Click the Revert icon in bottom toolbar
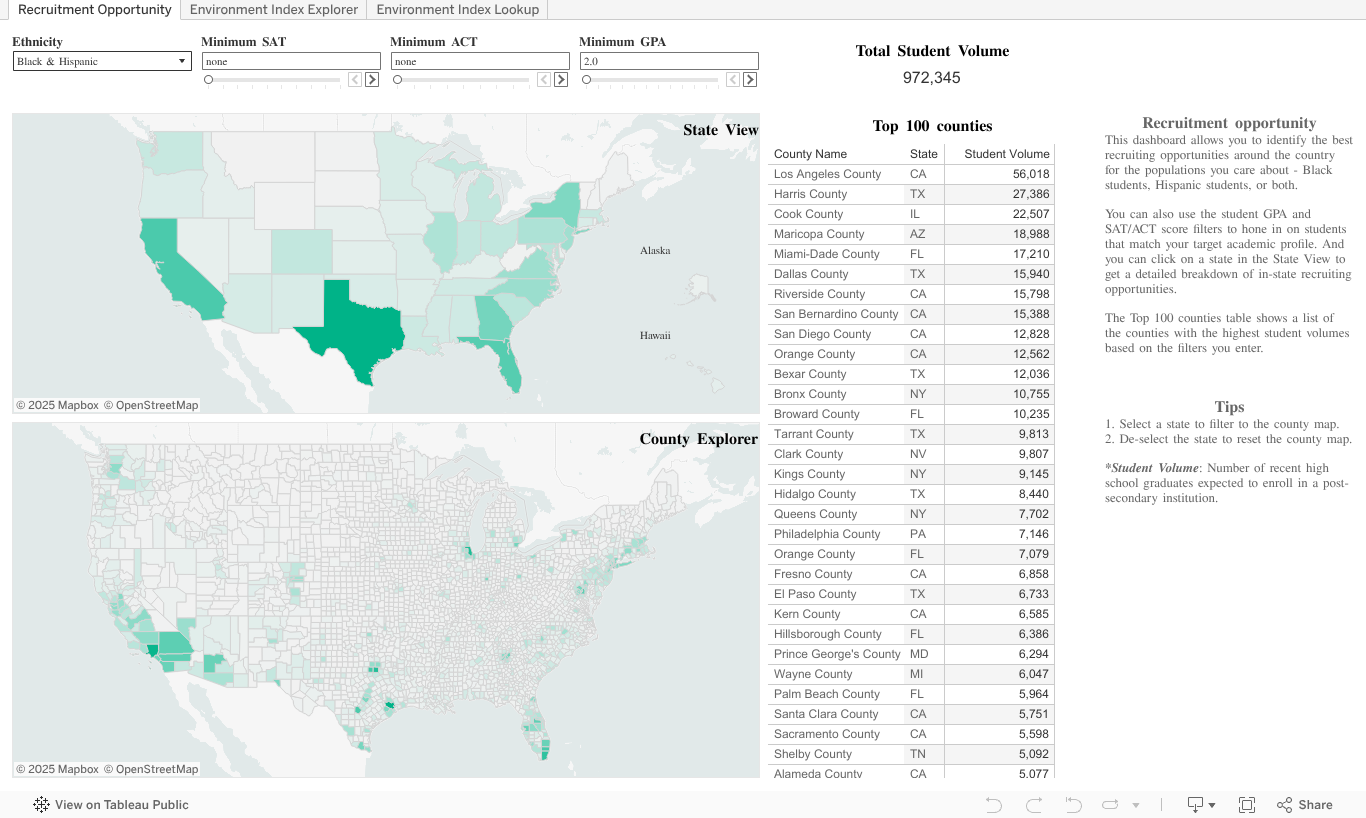Viewport: 1366px width, 818px height. [x=1074, y=805]
